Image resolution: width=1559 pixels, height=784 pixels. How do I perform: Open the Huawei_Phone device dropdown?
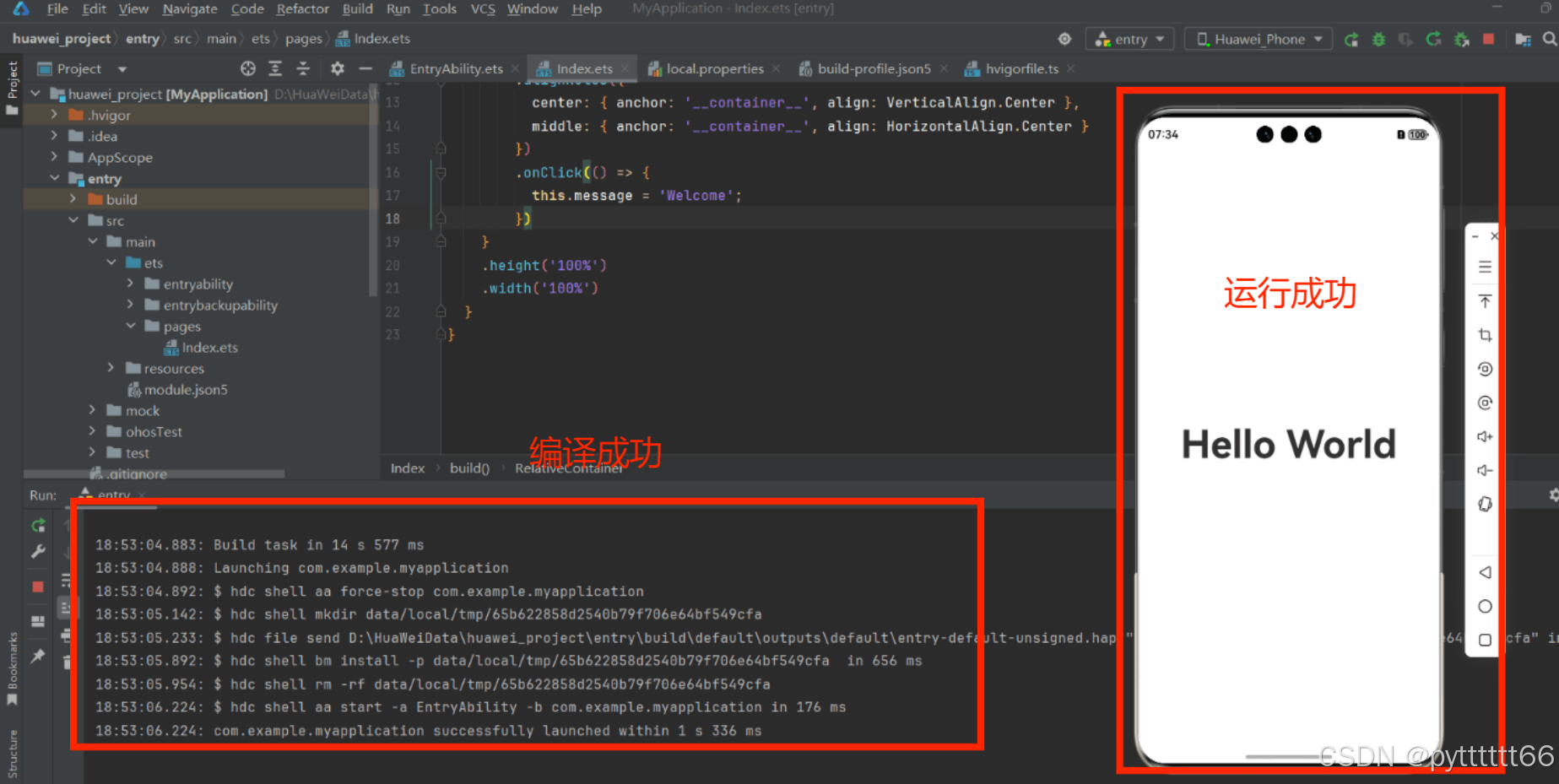click(1259, 39)
